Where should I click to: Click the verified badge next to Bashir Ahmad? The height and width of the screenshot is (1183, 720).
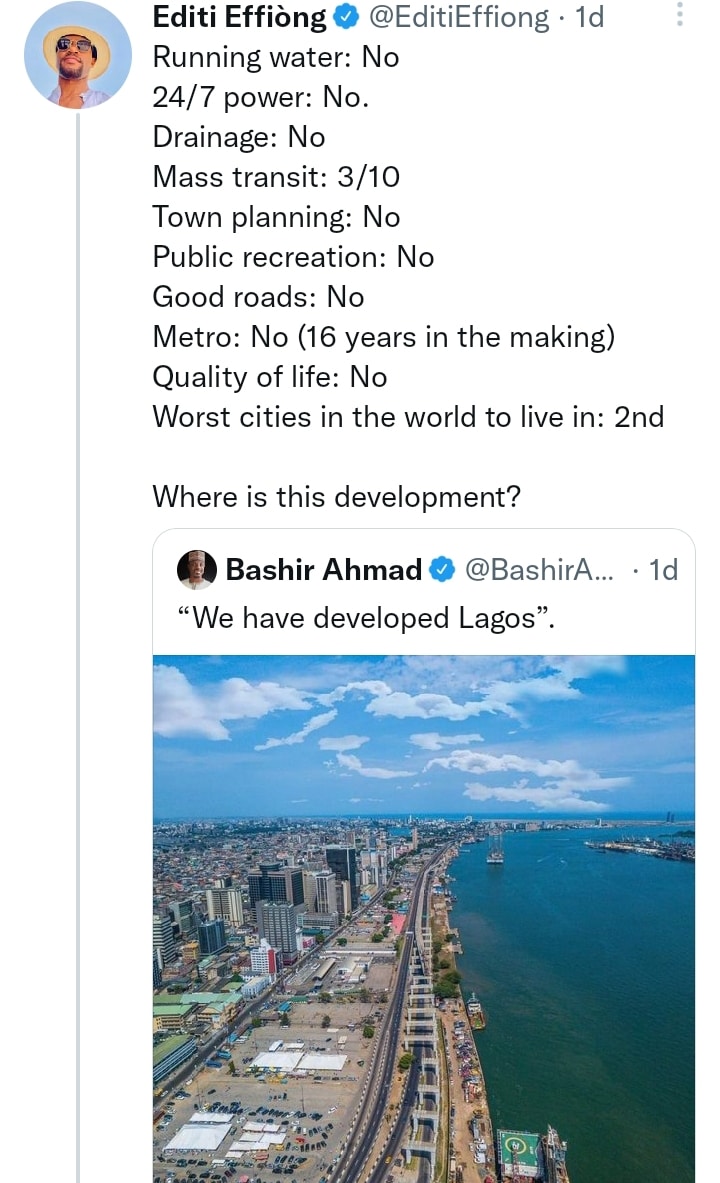coord(442,570)
